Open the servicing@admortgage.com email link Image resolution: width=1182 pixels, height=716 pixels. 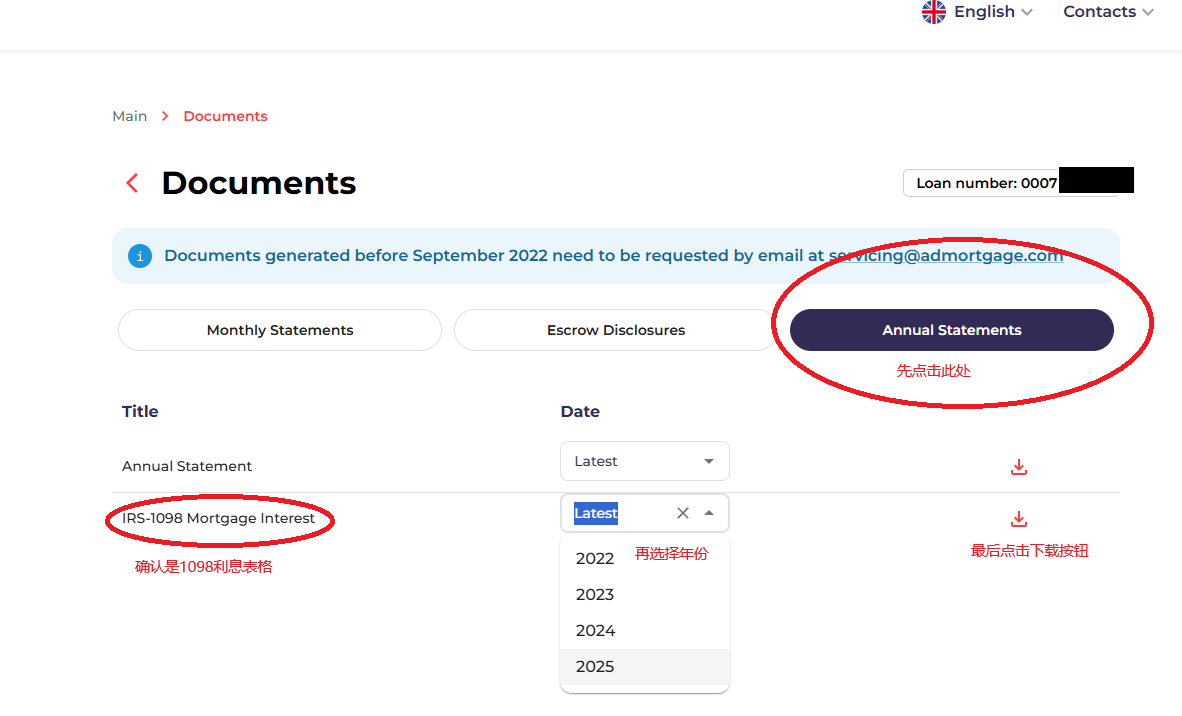coord(945,256)
